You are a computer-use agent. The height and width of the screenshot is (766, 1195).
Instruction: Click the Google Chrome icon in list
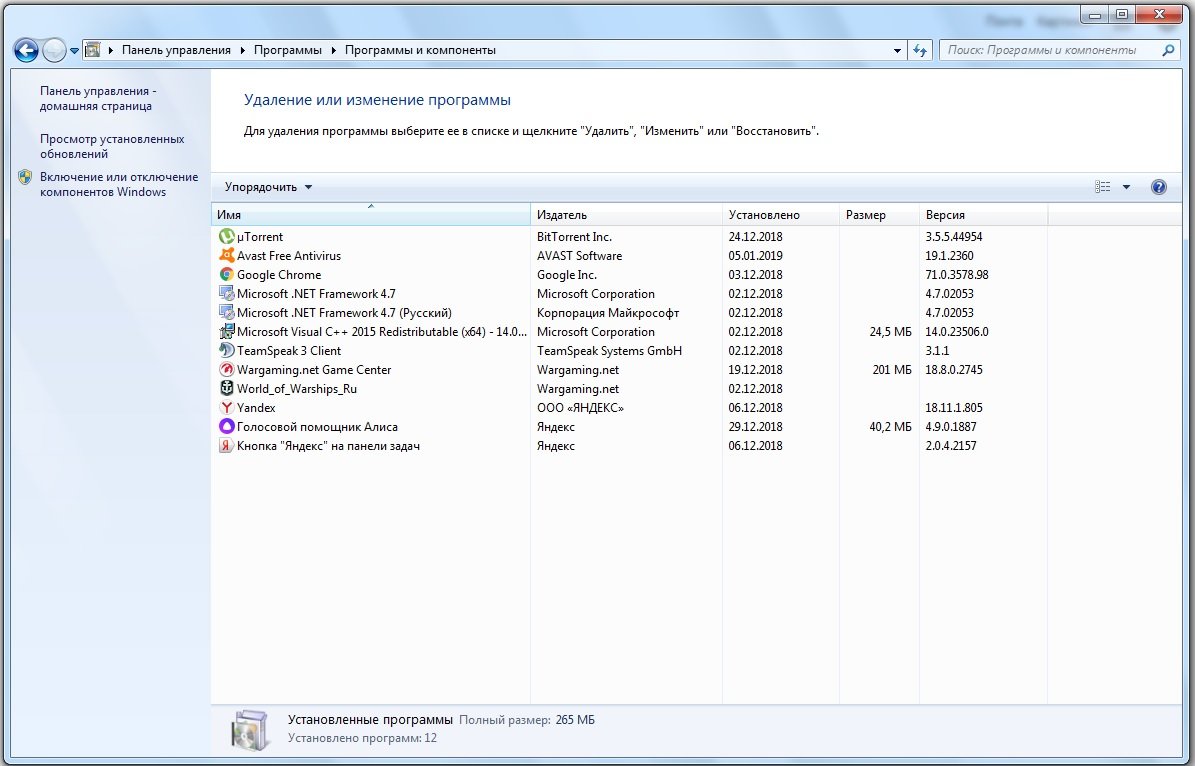click(226, 274)
